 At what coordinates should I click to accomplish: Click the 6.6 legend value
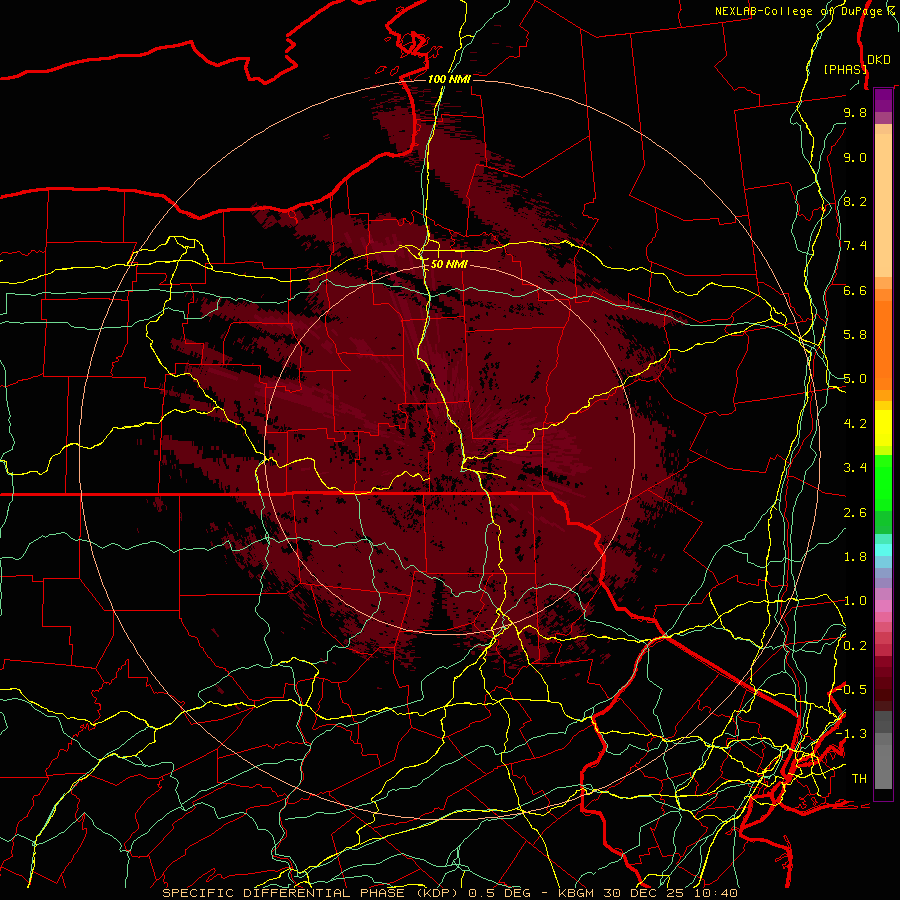pyautogui.click(x=855, y=290)
